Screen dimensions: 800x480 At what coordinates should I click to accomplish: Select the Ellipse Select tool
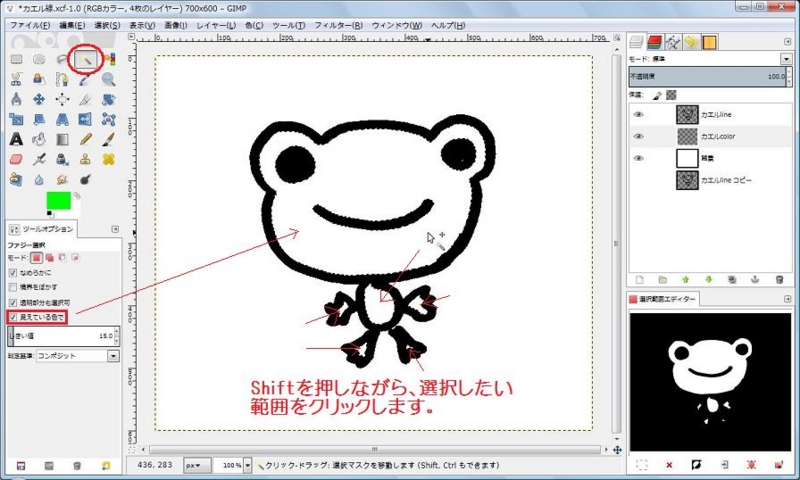pyautogui.click(x=39, y=59)
